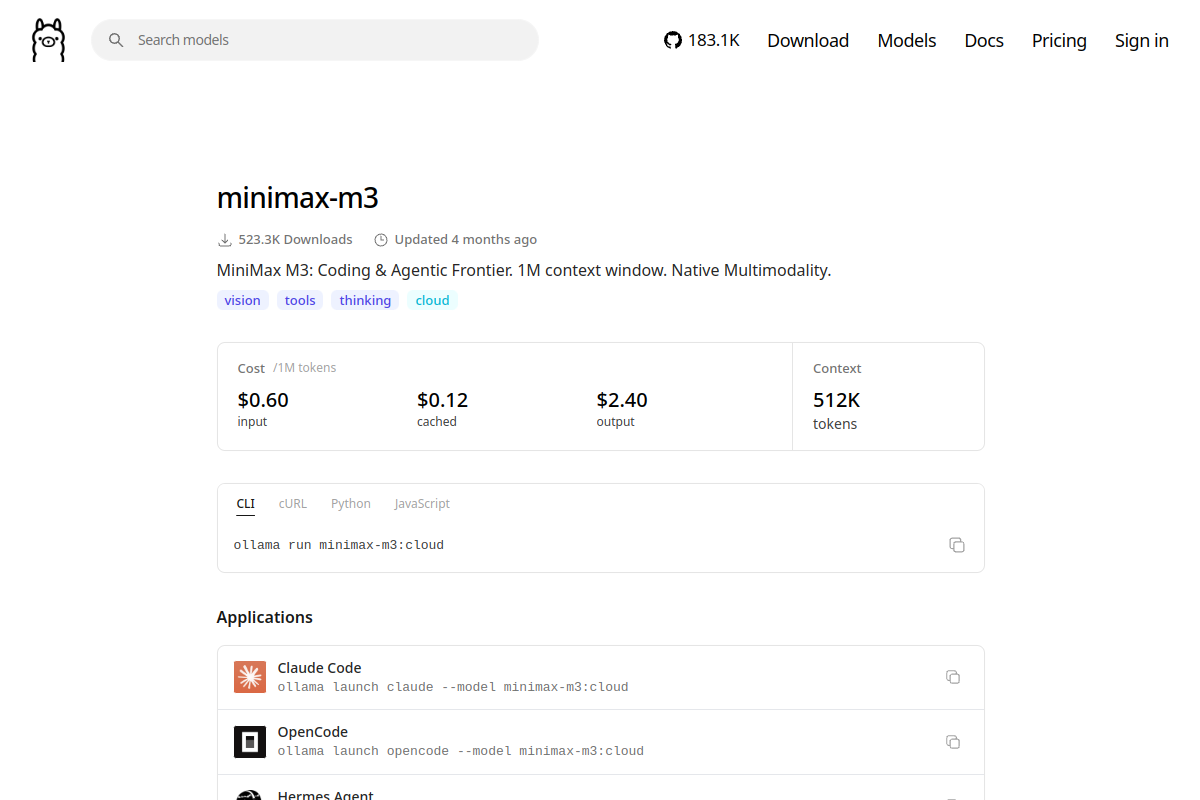Viewport: 1200px width, 800px height.
Task: Switch to the JavaScript tab
Action: tap(422, 504)
